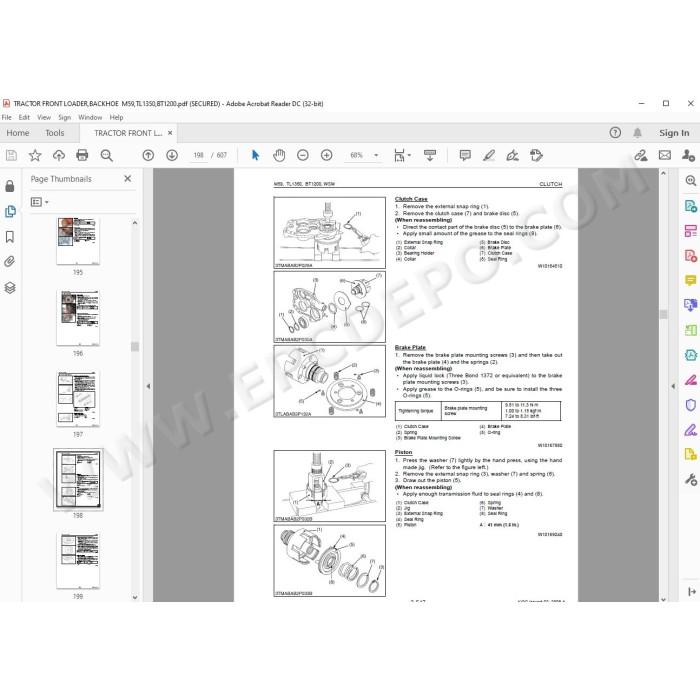Select page 196 thumbnail
The height and width of the screenshot is (700, 700).
pyautogui.click(x=78, y=317)
